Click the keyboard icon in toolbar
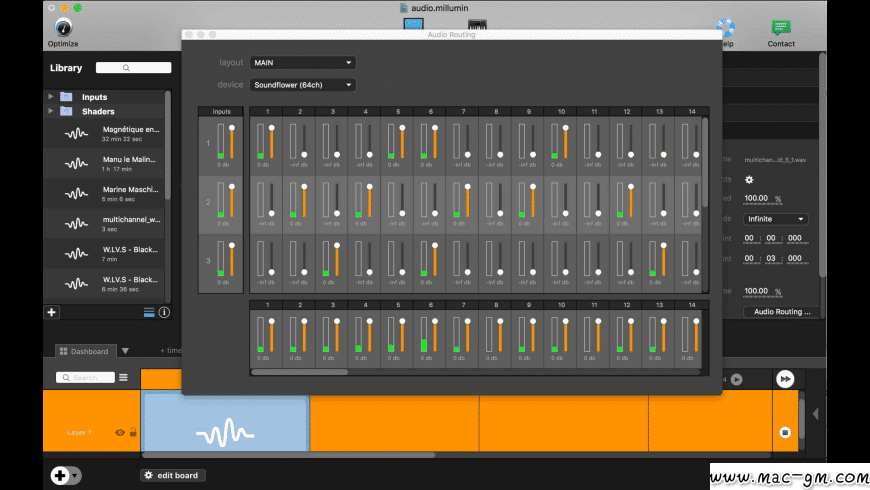Viewport: 870px width, 490px height. coord(477,24)
